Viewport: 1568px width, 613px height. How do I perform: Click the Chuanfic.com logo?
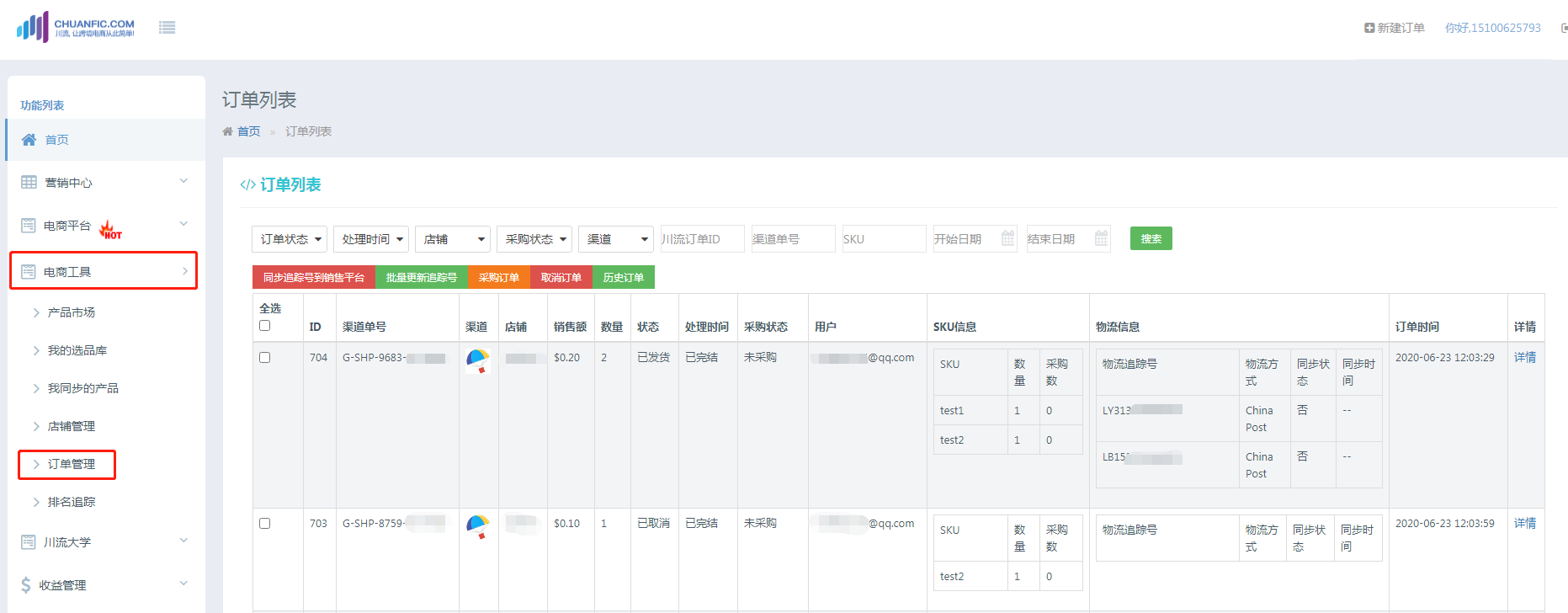point(76,27)
